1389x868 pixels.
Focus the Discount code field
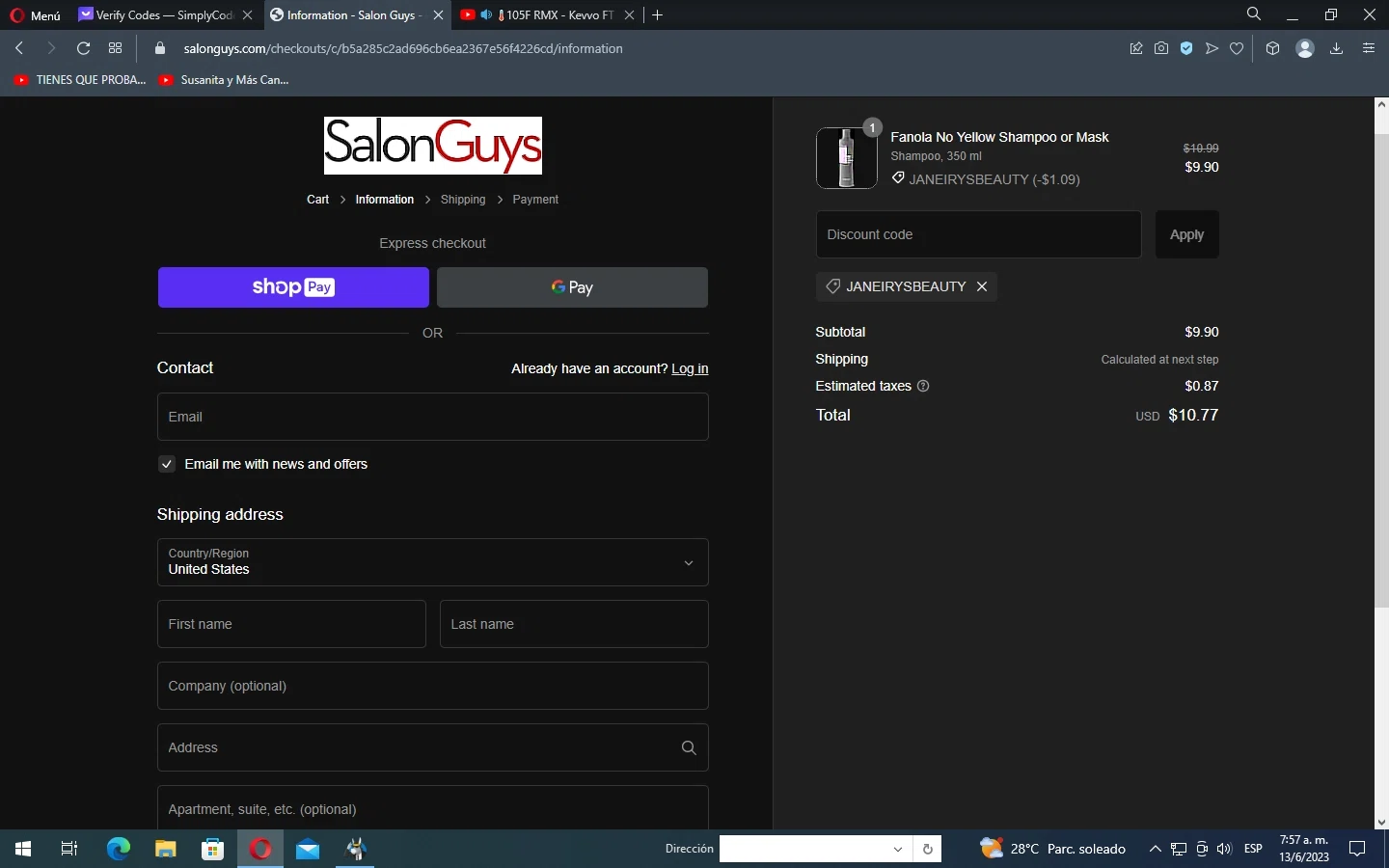coord(979,234)
